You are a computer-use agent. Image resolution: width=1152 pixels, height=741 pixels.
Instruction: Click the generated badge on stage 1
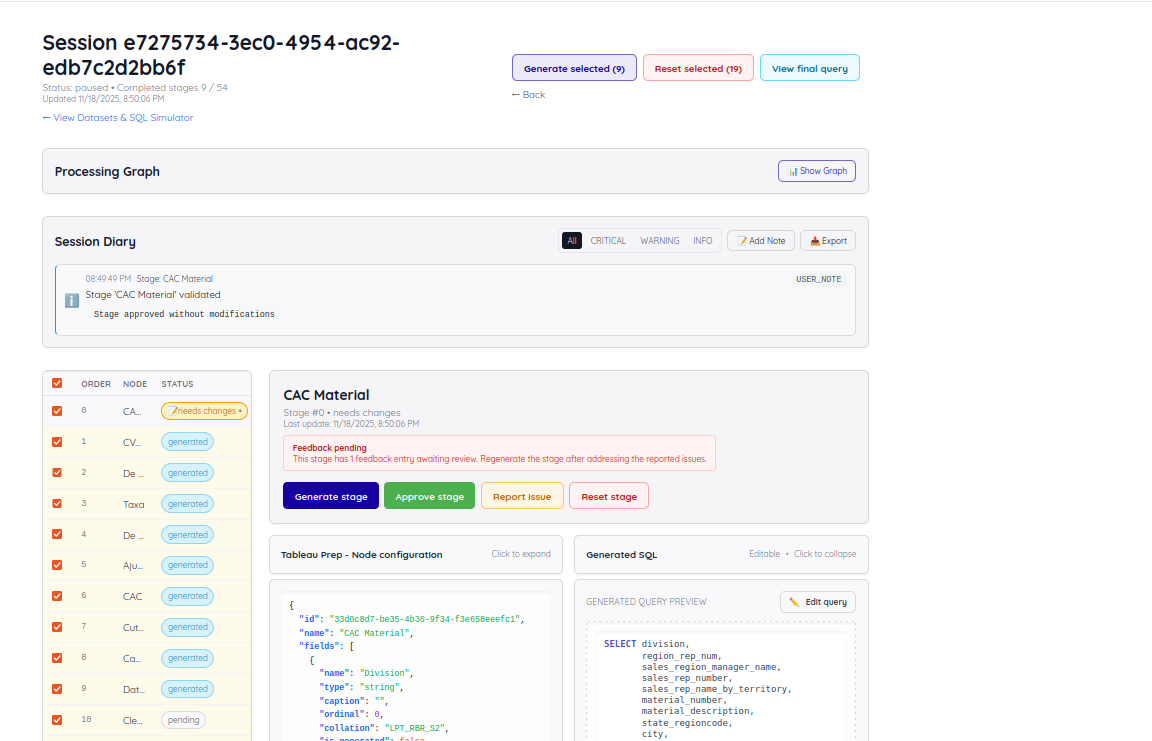(x=187, y=442)
